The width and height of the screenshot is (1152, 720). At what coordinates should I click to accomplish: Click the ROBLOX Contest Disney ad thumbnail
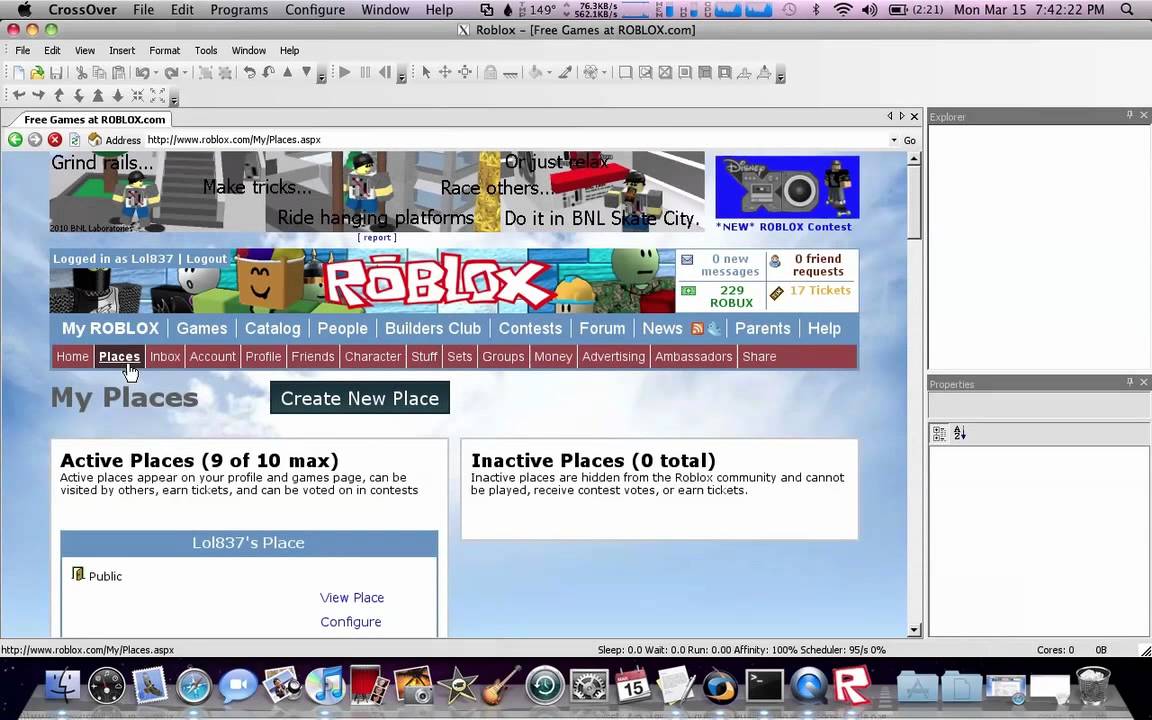[x=787, y=187]
